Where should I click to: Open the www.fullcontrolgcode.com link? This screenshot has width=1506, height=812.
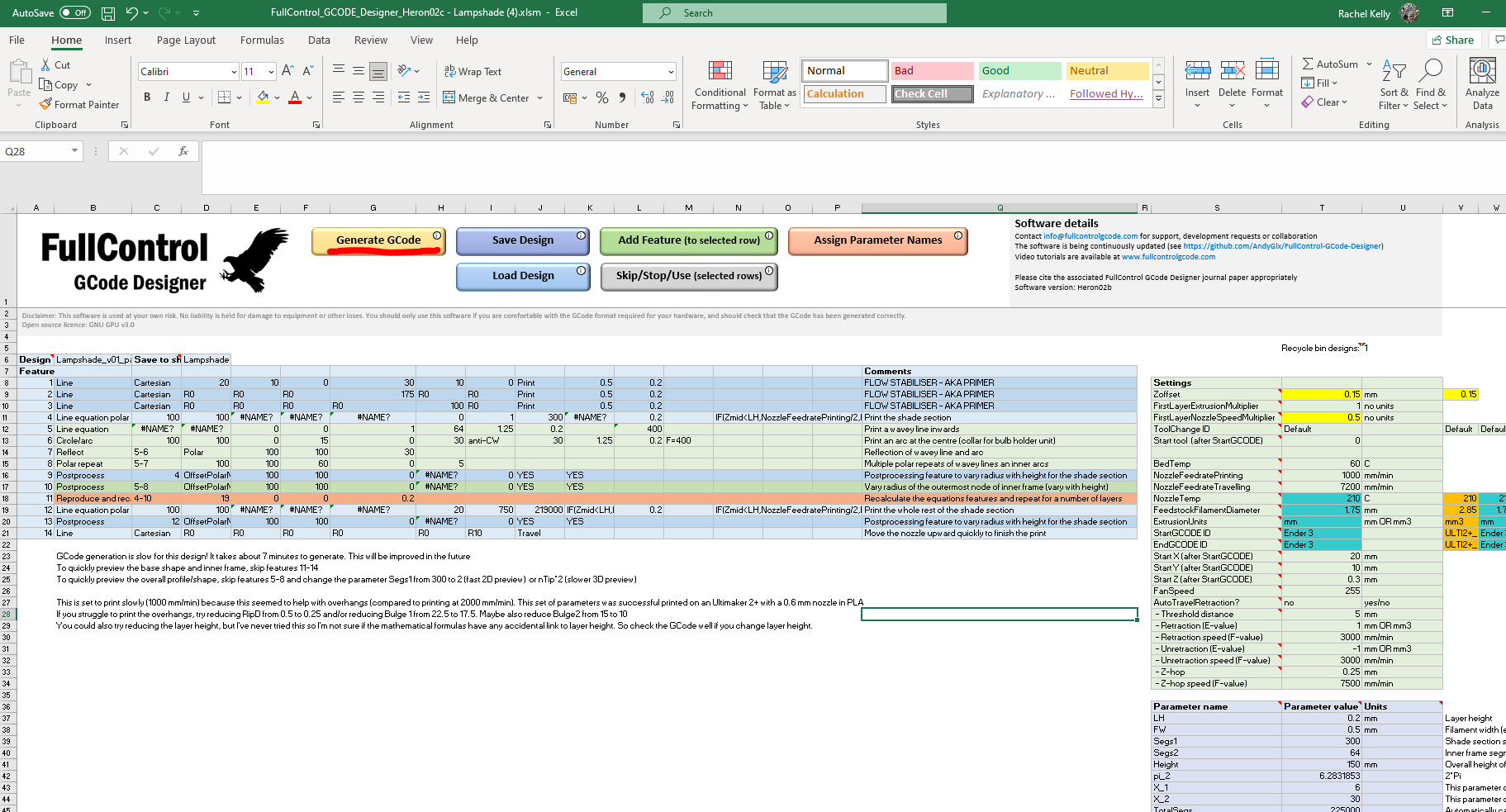click(1168, 257)
